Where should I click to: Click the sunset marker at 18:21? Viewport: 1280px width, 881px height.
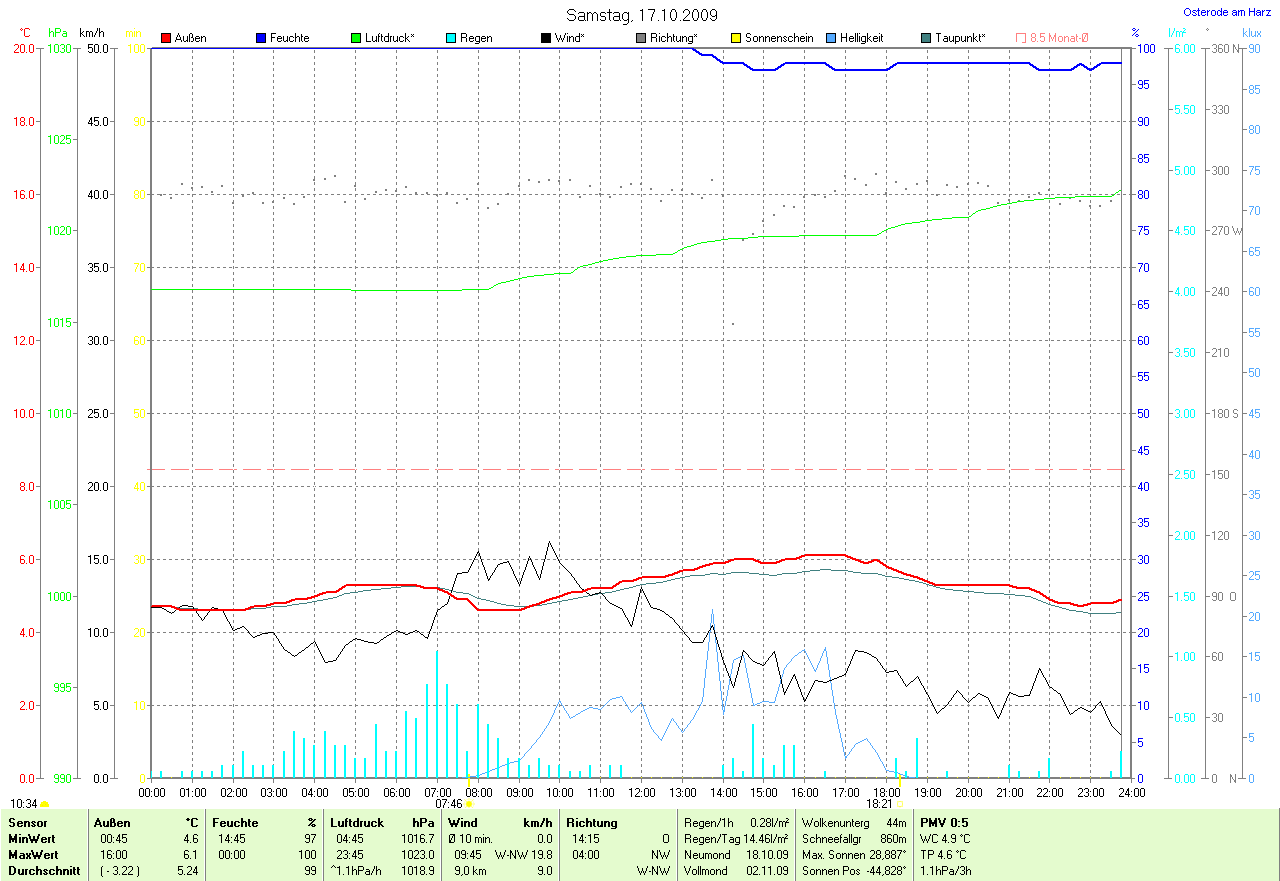click(x=900, y=803)
